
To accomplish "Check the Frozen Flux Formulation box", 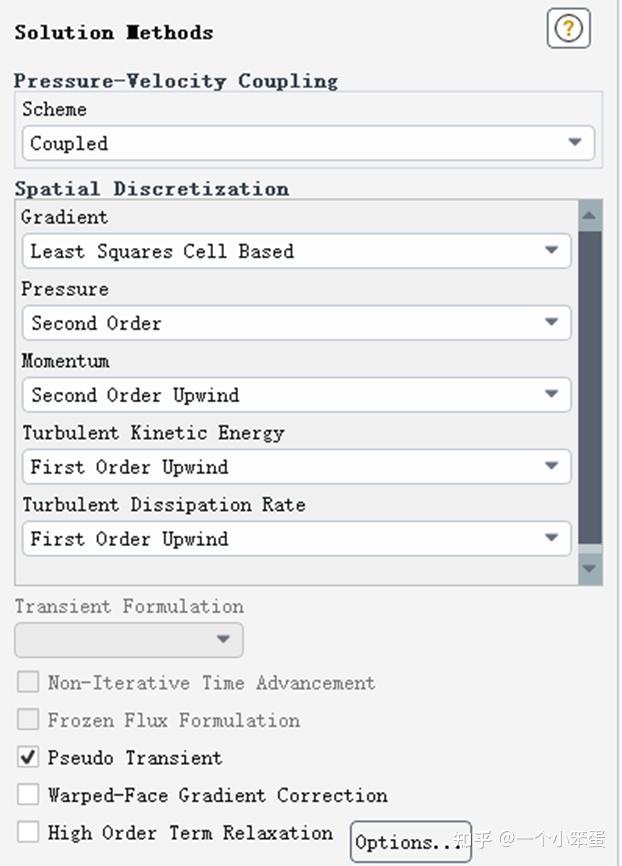I will click(x=28, y=720).
